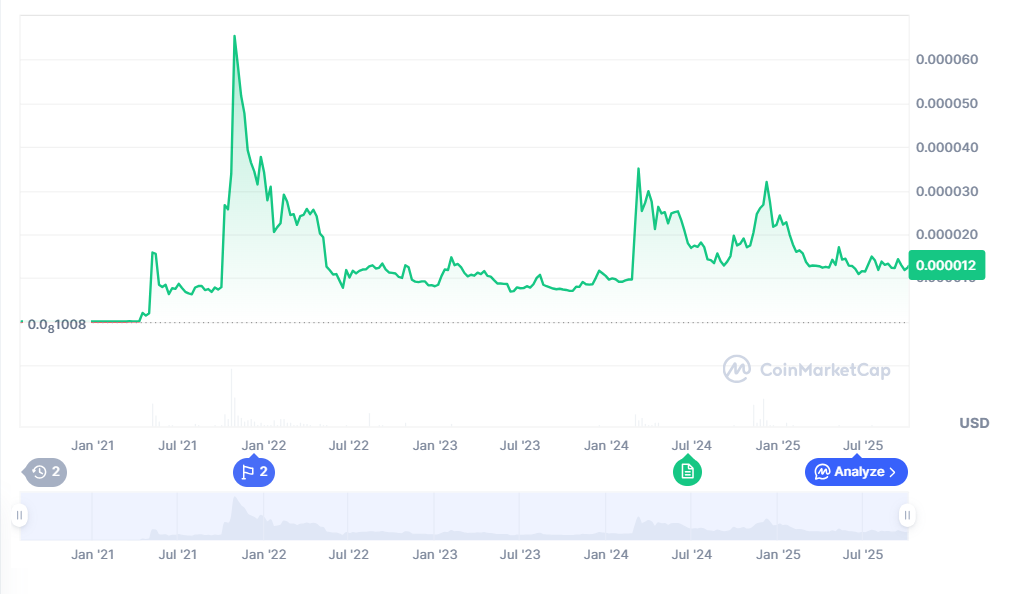1026x594 pixels.
Task: Click the Jan '23 label under the navigator
Action: point(435,554)
